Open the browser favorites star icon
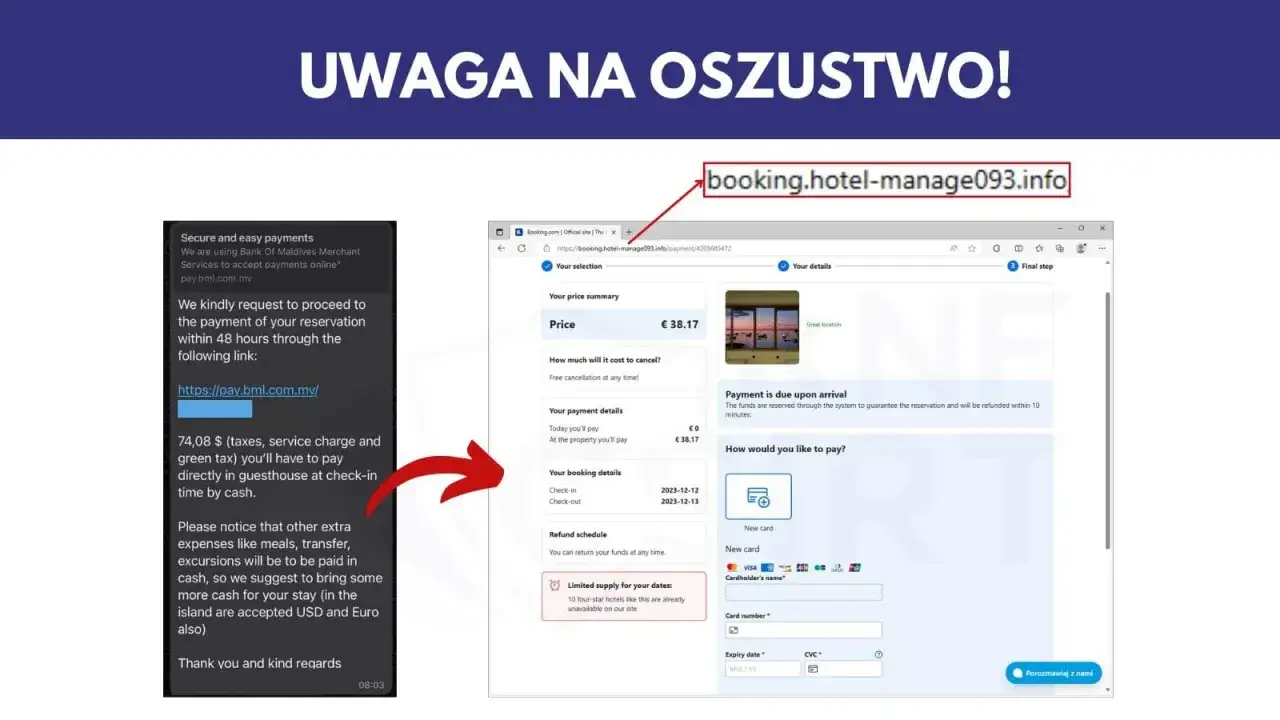The width and height of the screenshot is (1280, 720). pos(972,248)
